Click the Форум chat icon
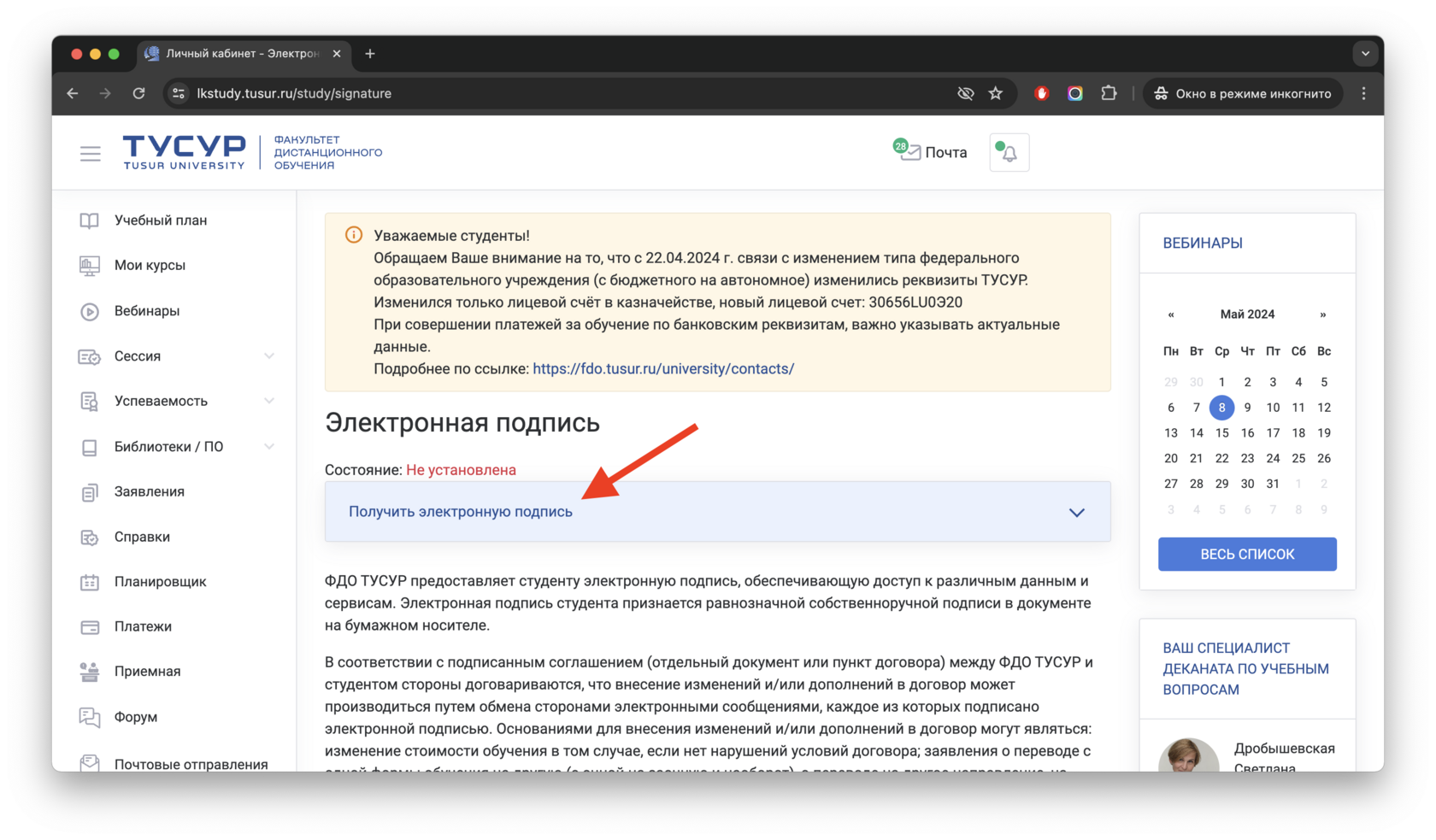The height and width of the screenshot is (840, 1436). point(90,717)
